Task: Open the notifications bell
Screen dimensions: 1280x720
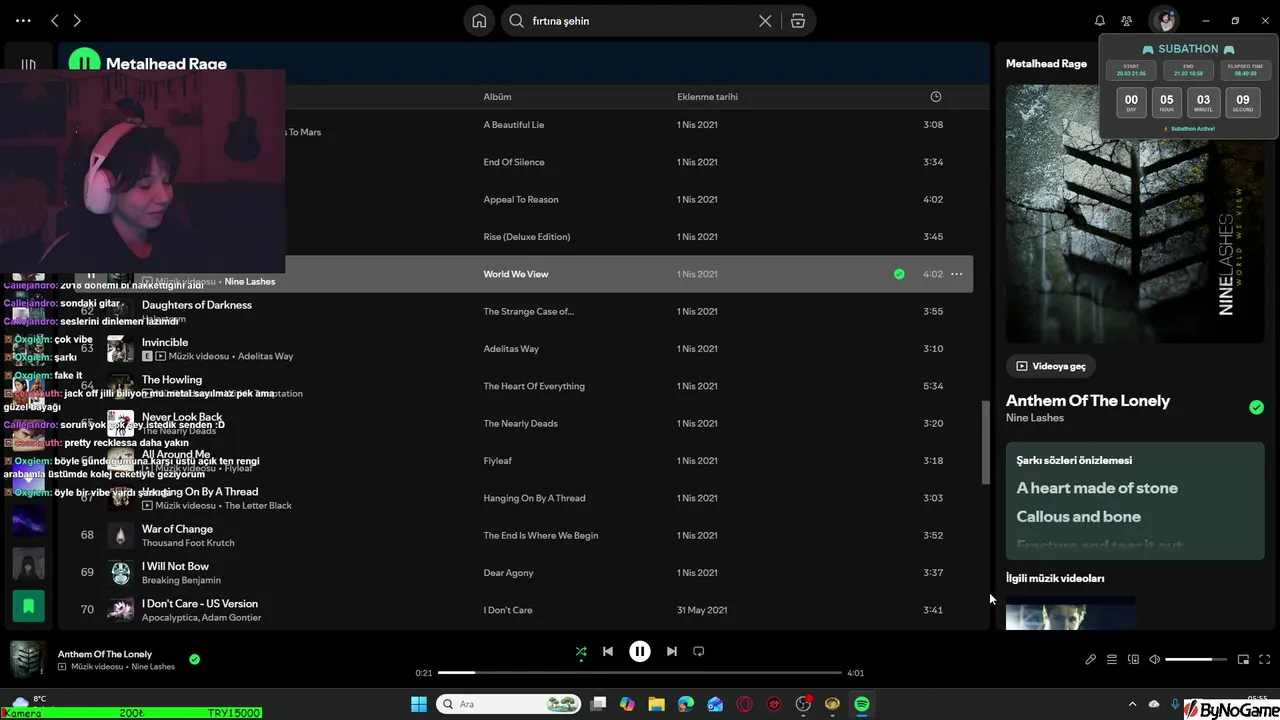Action: click(1100, 21)
